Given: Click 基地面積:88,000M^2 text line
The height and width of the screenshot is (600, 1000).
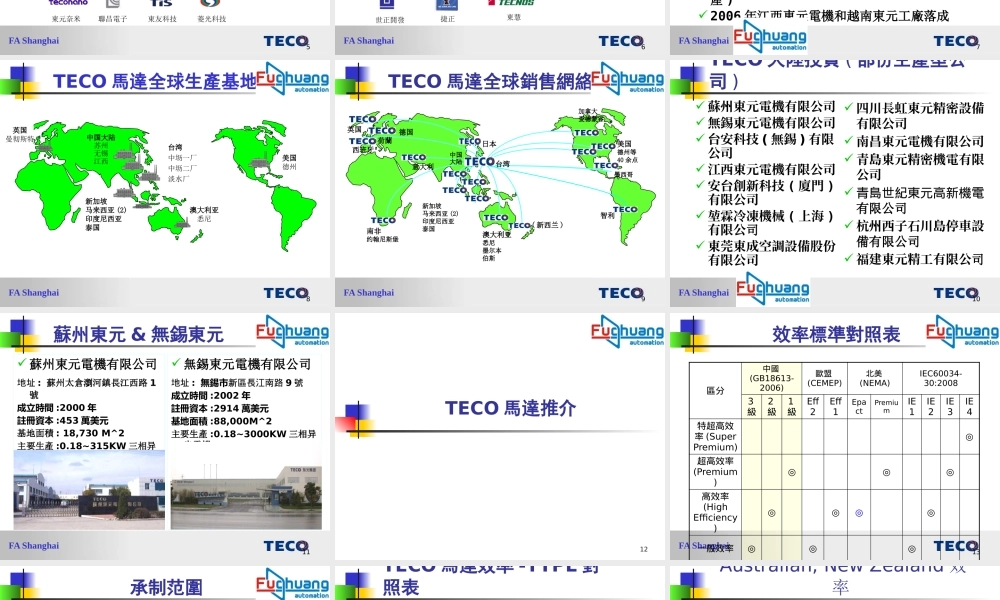Looking at the screenshot, I should 221,421.
